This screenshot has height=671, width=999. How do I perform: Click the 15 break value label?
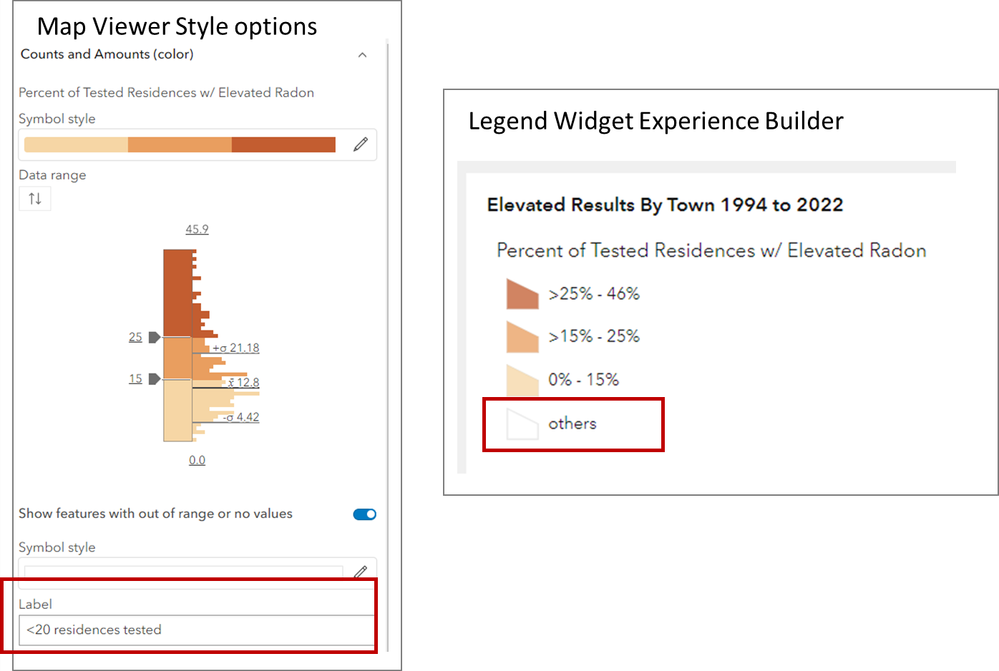(135, 379)
